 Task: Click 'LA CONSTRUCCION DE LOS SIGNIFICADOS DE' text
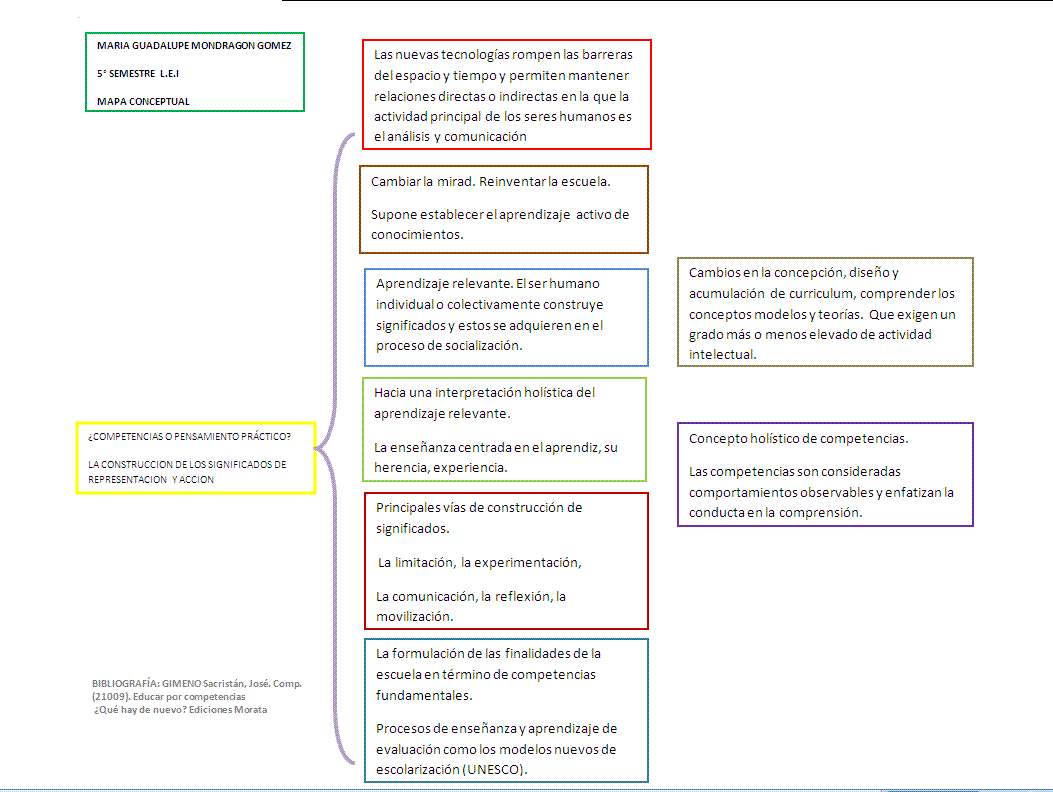(187, 464)
